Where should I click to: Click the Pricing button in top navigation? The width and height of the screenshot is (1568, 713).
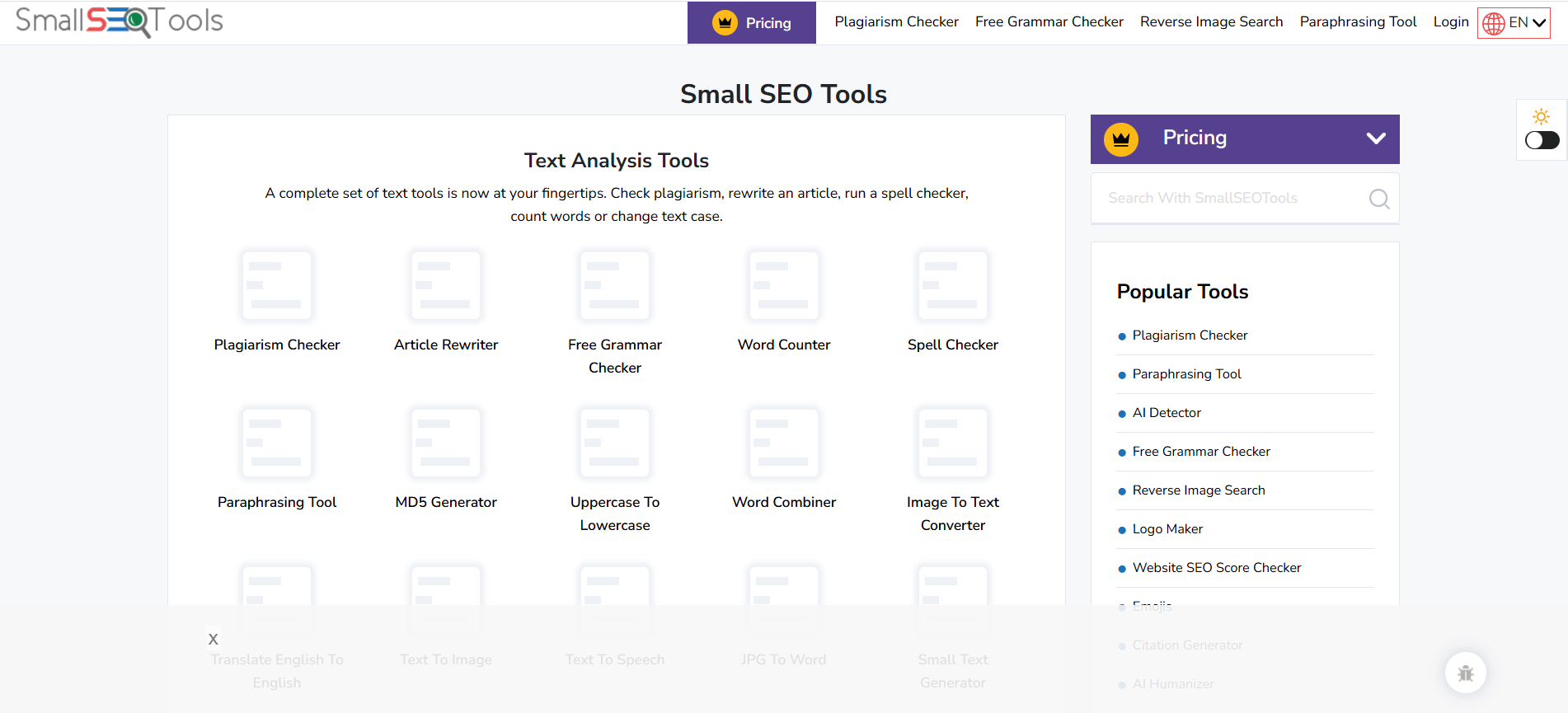click(752, 23)
